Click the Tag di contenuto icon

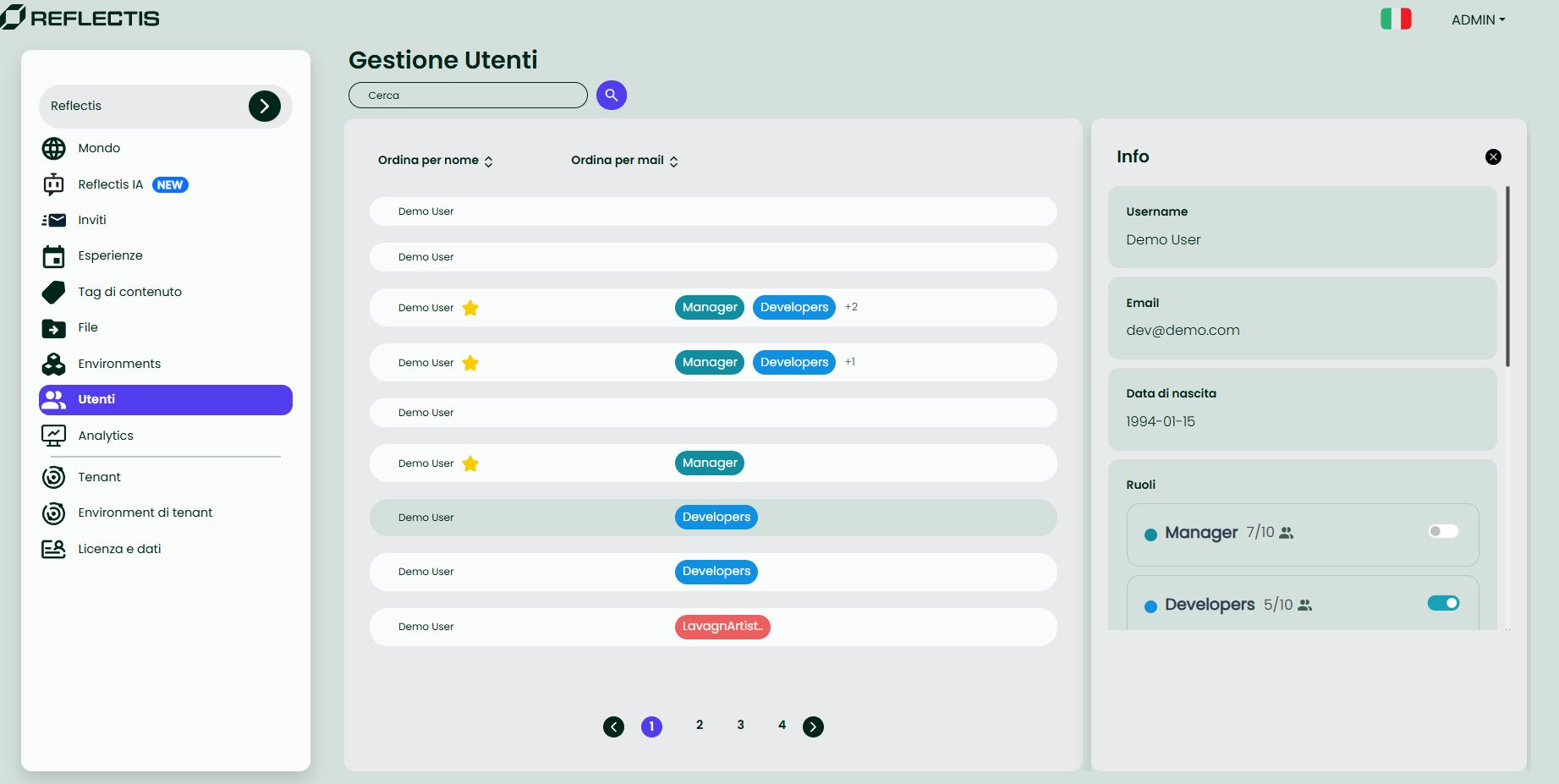pos(53,292)
